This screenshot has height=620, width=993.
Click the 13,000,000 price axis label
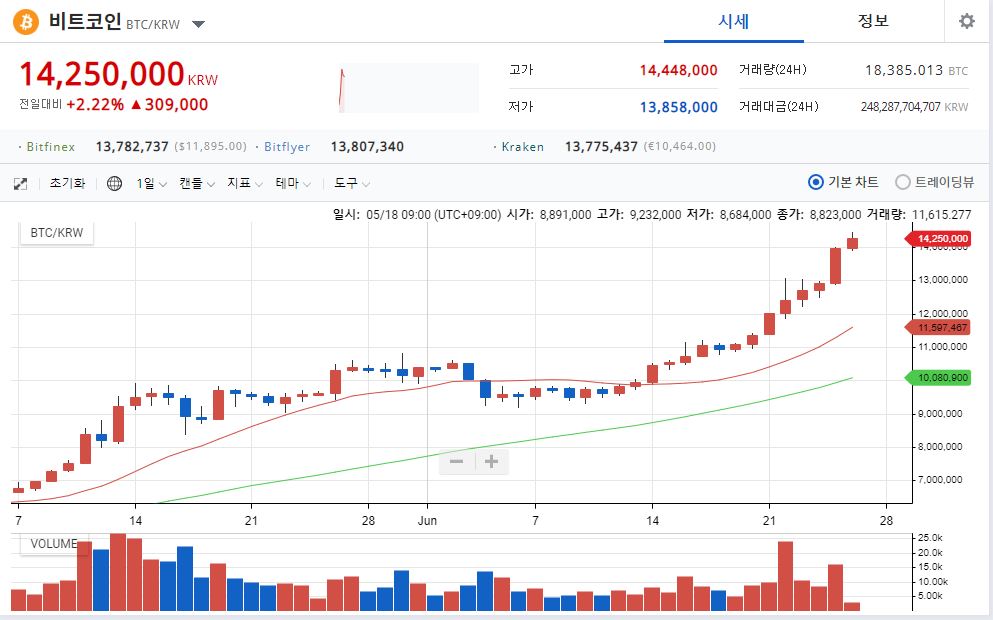coord(943,280)
